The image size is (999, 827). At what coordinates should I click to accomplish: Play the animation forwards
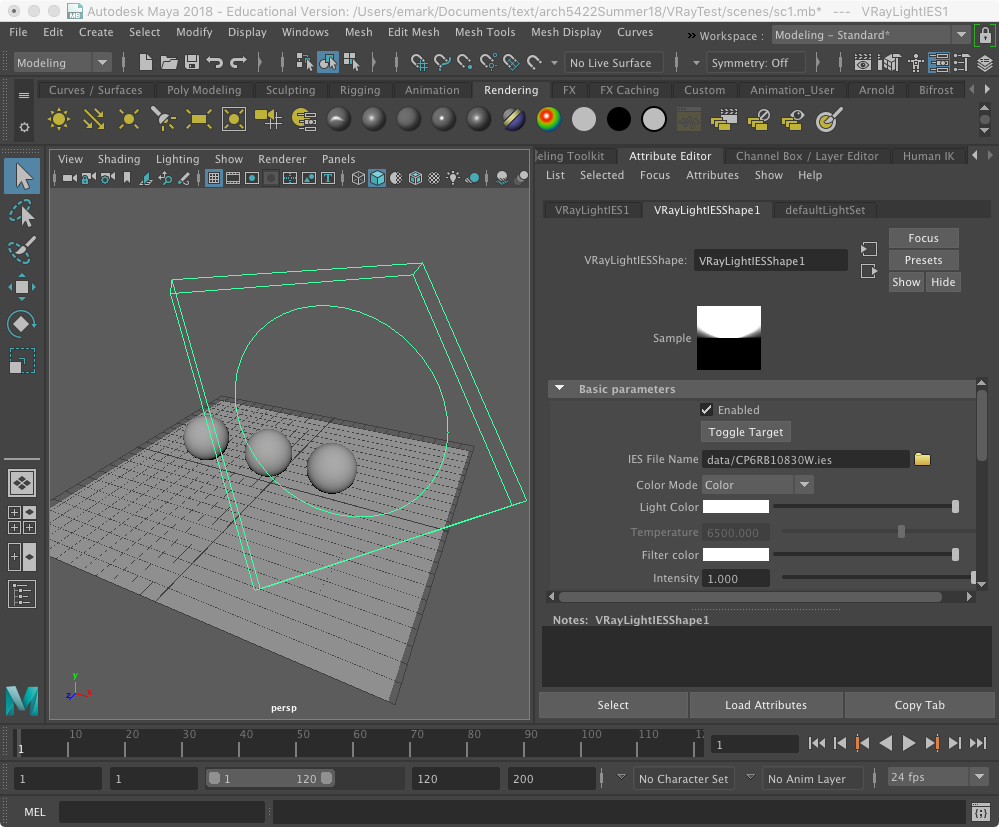[x=909, y=743]
